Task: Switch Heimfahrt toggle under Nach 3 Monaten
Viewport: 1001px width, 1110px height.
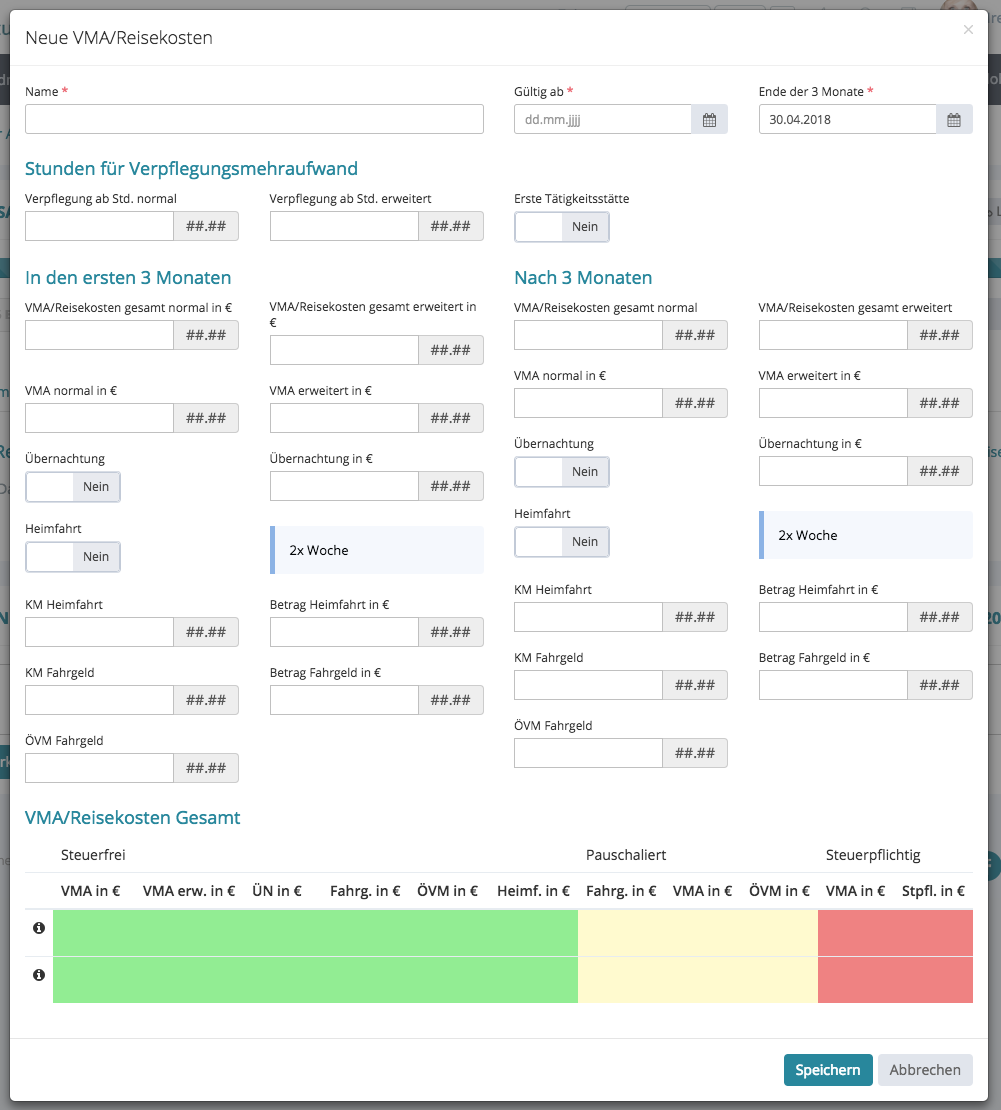Action: coord(562,542)
